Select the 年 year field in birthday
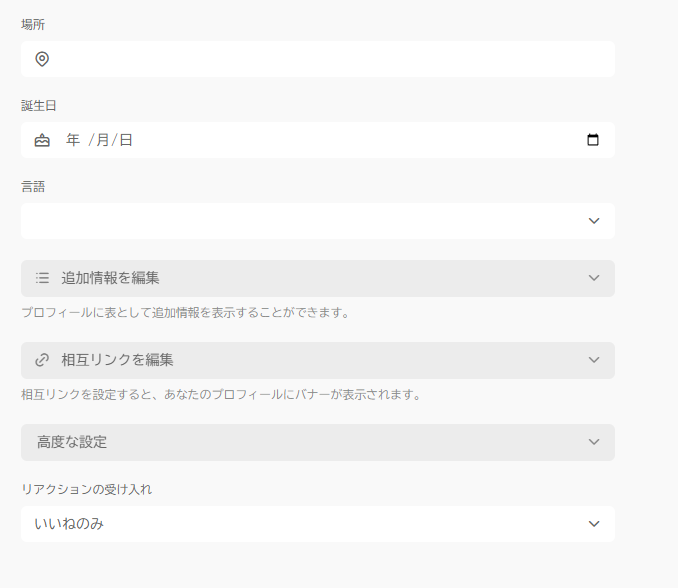678x588 pixels. 73,140
